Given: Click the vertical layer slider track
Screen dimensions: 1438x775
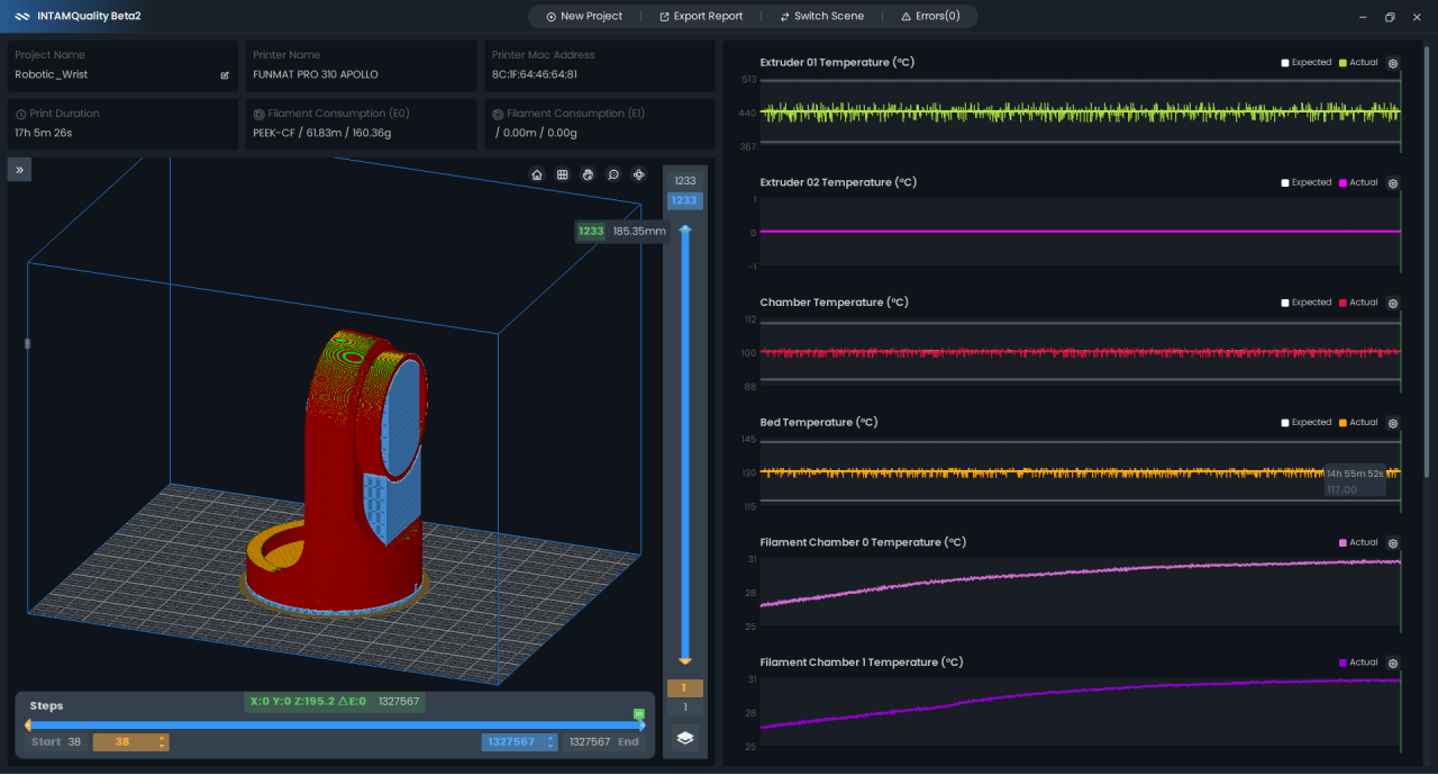Looking at the screenshot, I should [x=685, y=445].
